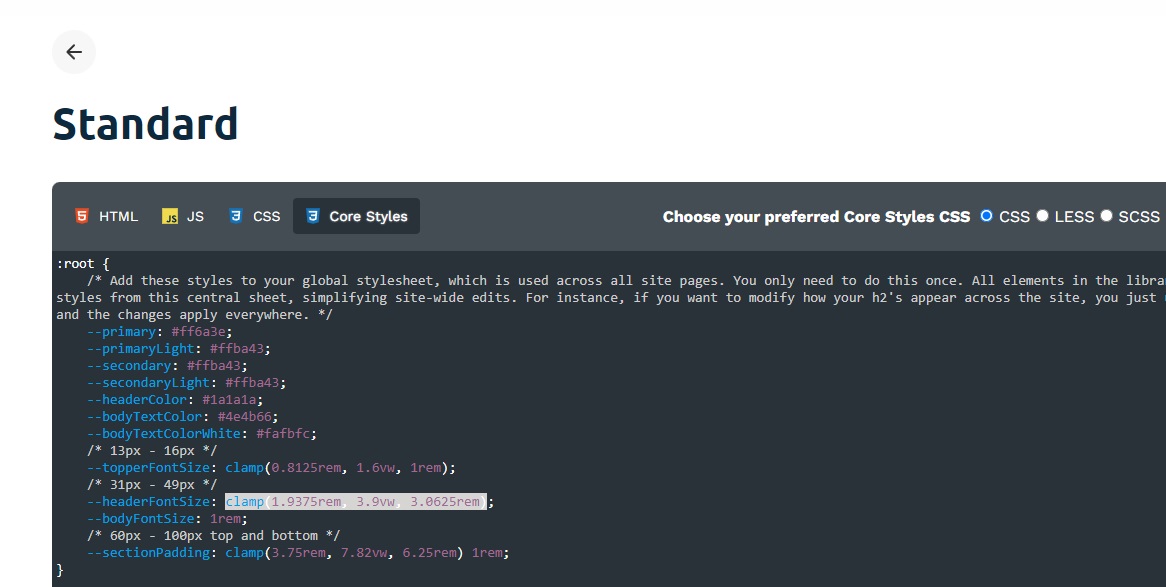
Task: Click the HTML5 icon on HTML tab
Action: click(x=82, y=216)
